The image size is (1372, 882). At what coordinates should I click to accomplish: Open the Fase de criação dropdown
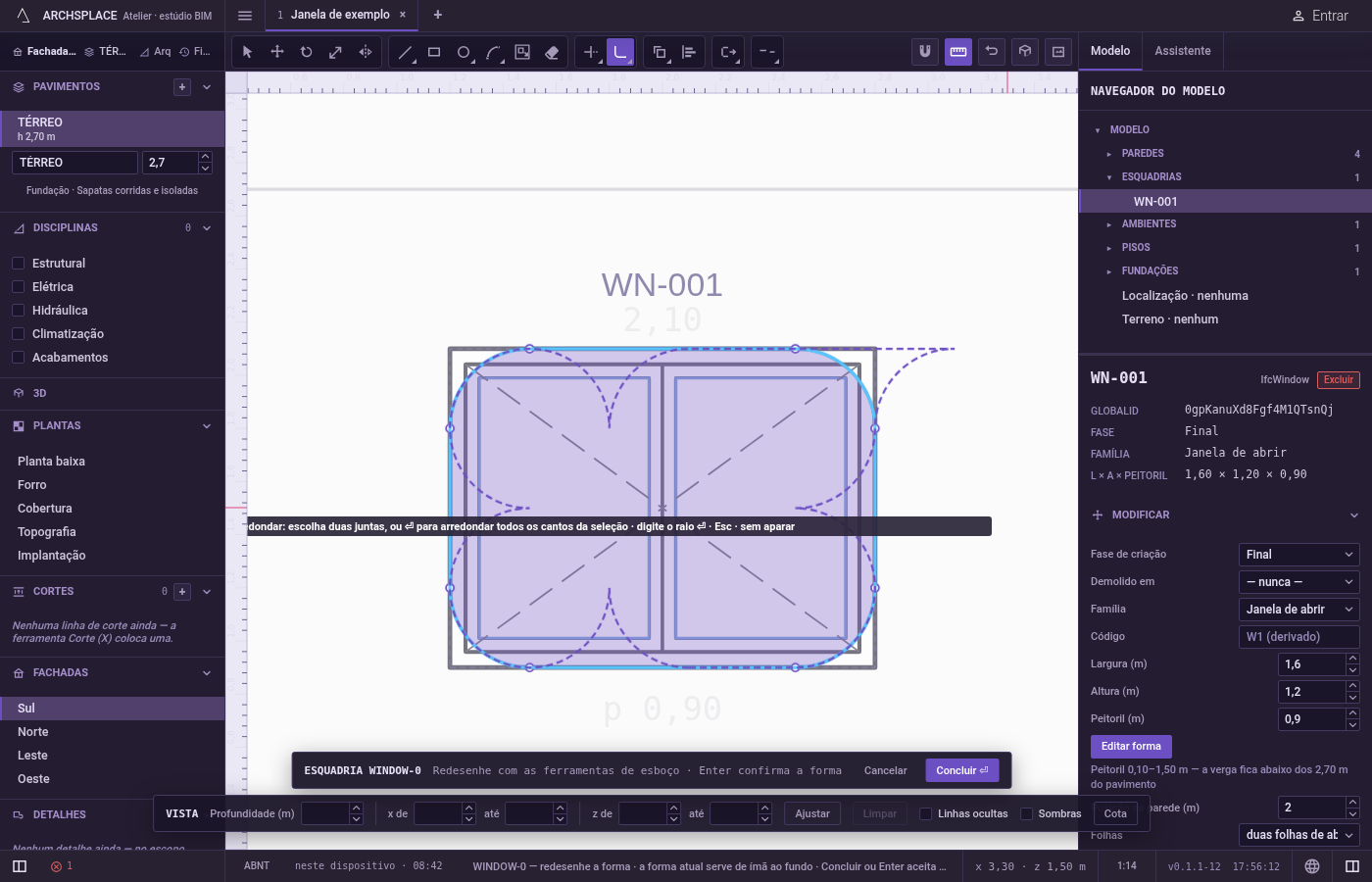point(1299,555)
